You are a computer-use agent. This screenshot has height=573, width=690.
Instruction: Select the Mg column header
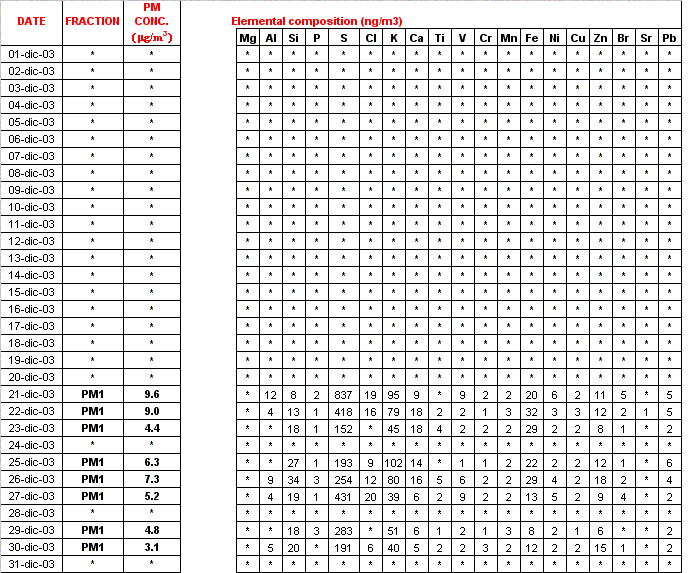click(248, 38)
